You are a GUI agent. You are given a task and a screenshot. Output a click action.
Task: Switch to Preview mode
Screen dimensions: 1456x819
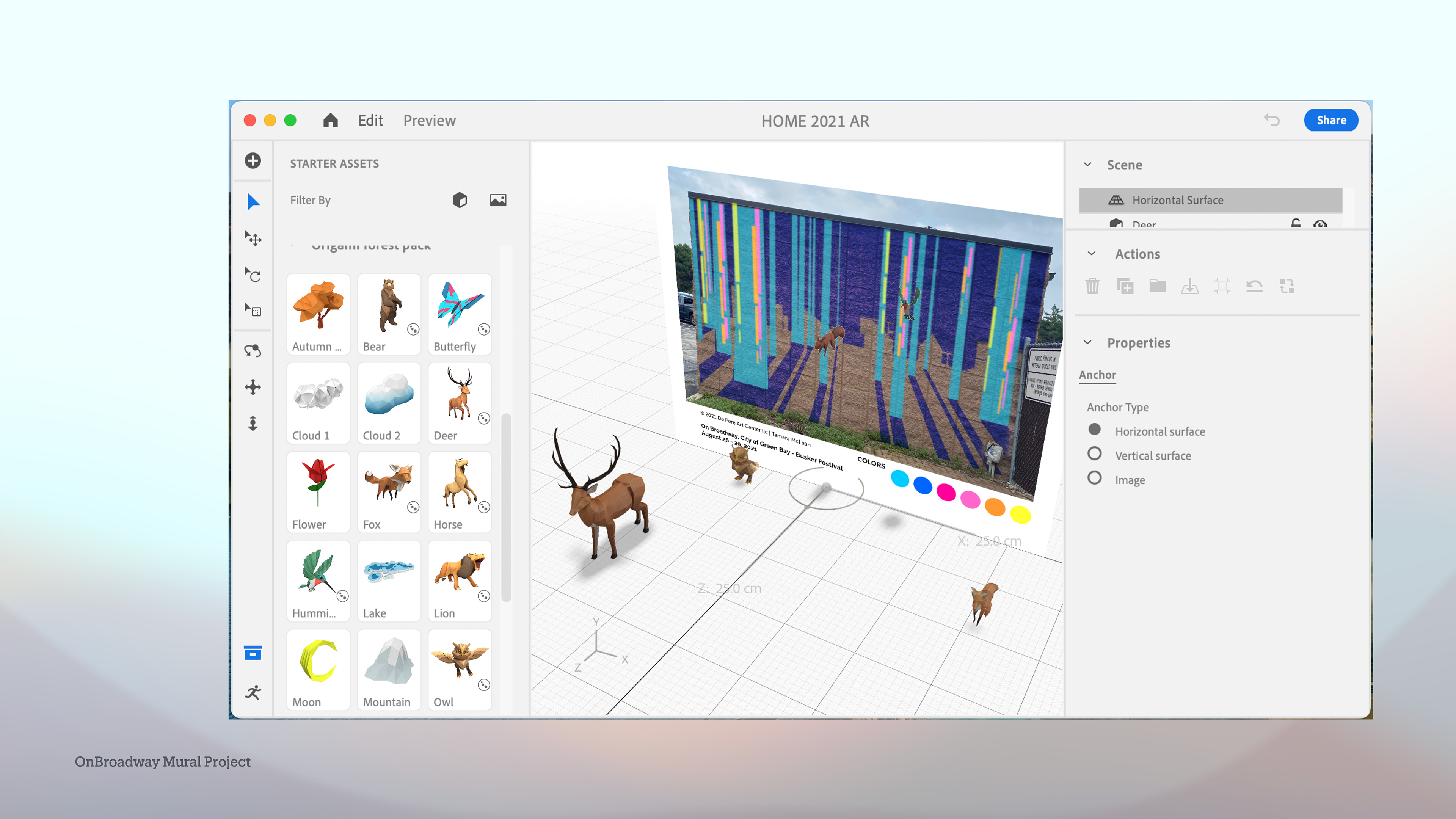coord(429,121)
